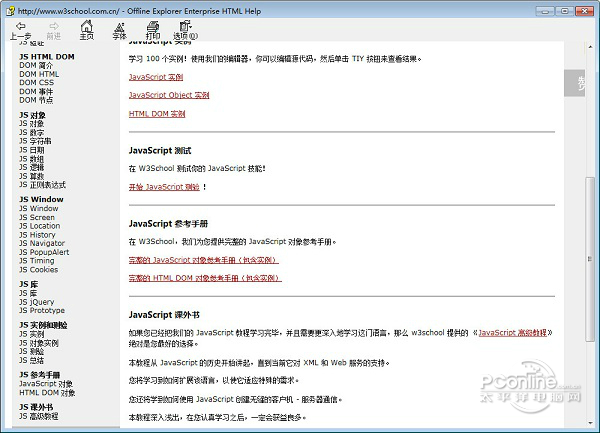The width and height of the screenshot is (600, 433).
Task: Open JS Location sidebar entry
Action: coord(39,226)
